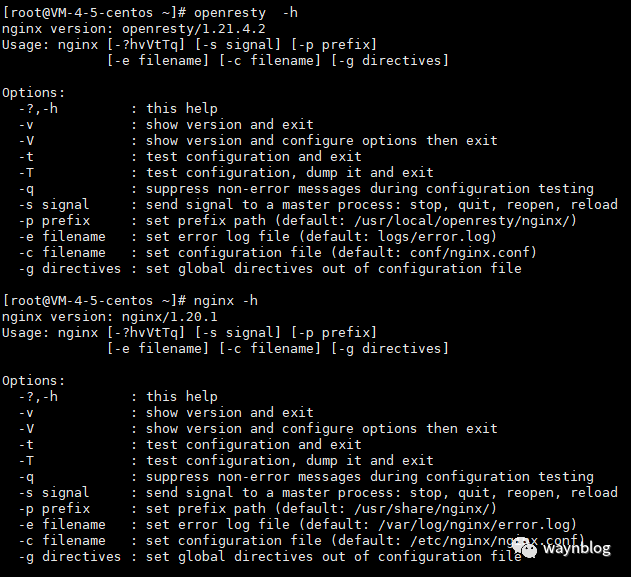Click the 'openresty -h' command text
This screenshot has width=631, height=577.
(x=245, y=13)
